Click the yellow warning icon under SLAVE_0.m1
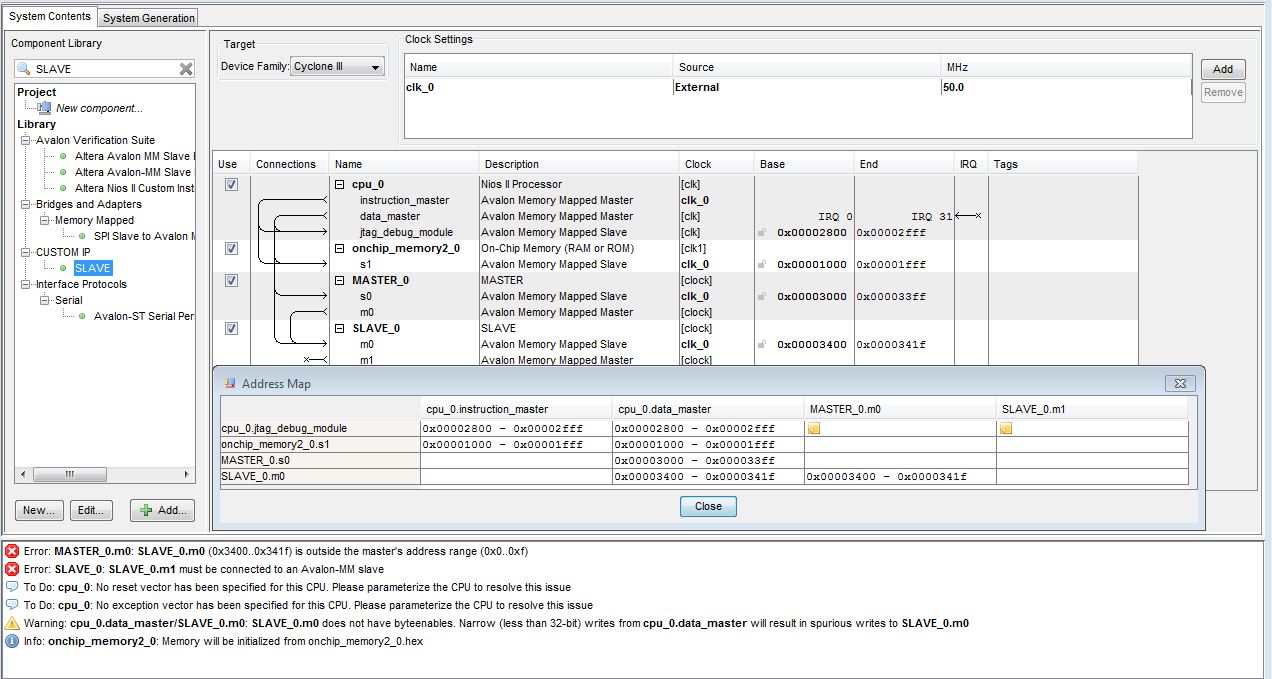The width and height of the screenshot is (1272, 679). pyautogui.click(x=1006, y=428)
